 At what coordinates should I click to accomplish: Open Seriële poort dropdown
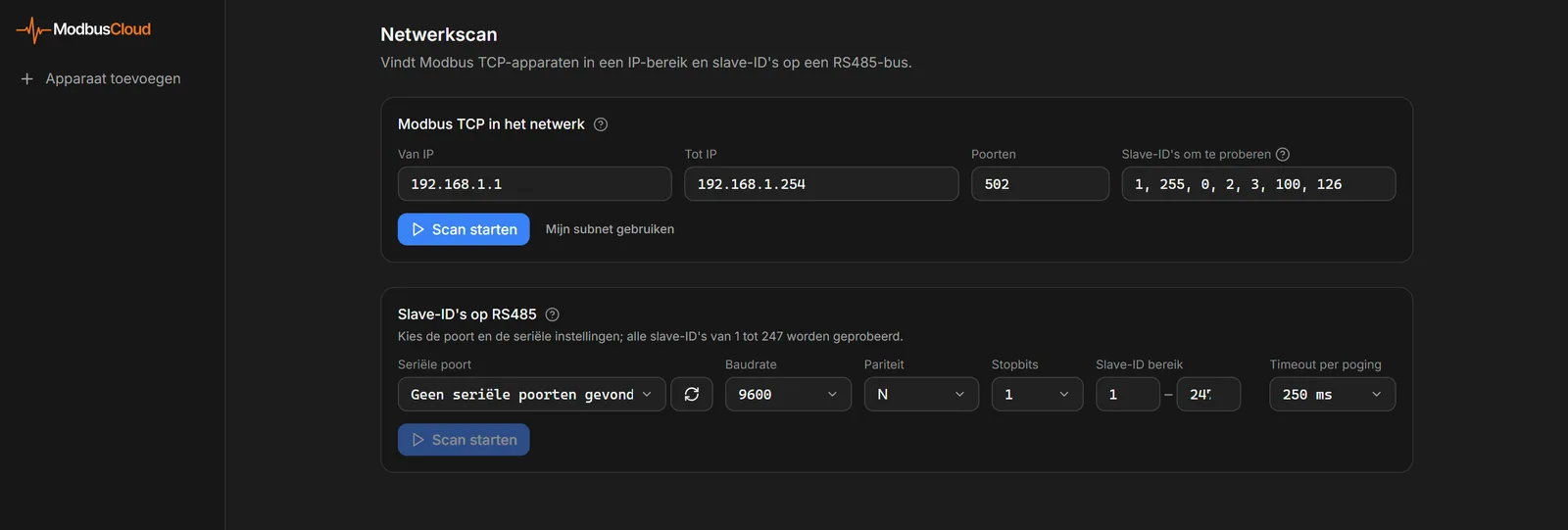[531, 394]
